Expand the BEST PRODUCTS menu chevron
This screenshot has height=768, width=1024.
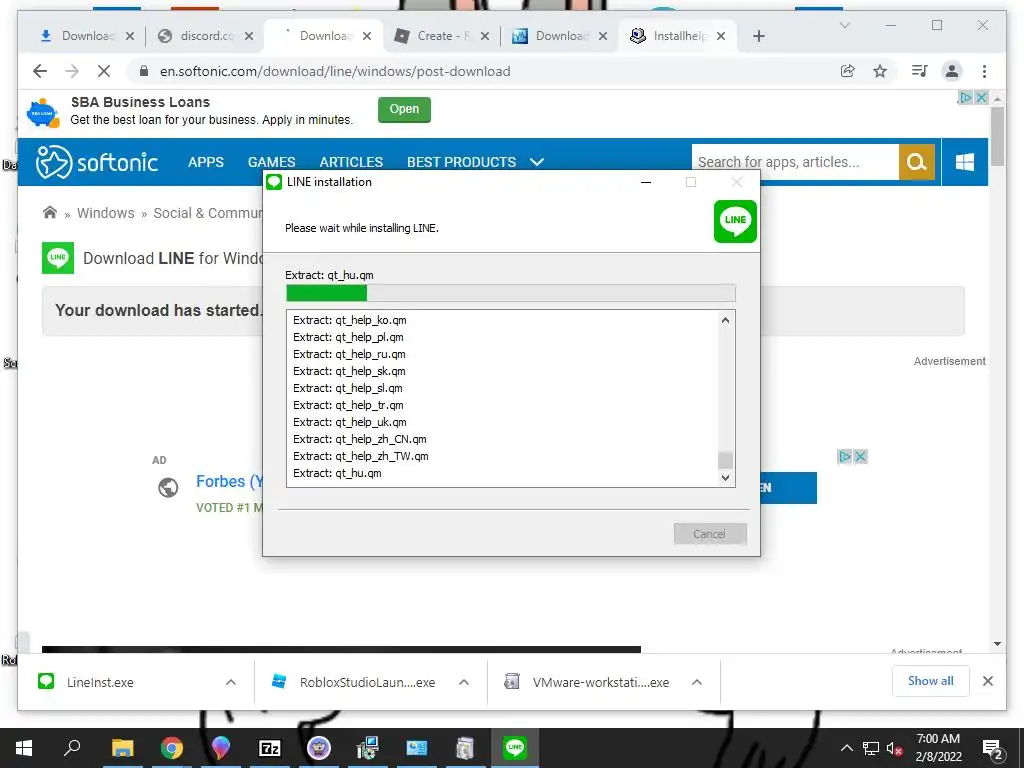pyautogui.click(x=537, y=162)
